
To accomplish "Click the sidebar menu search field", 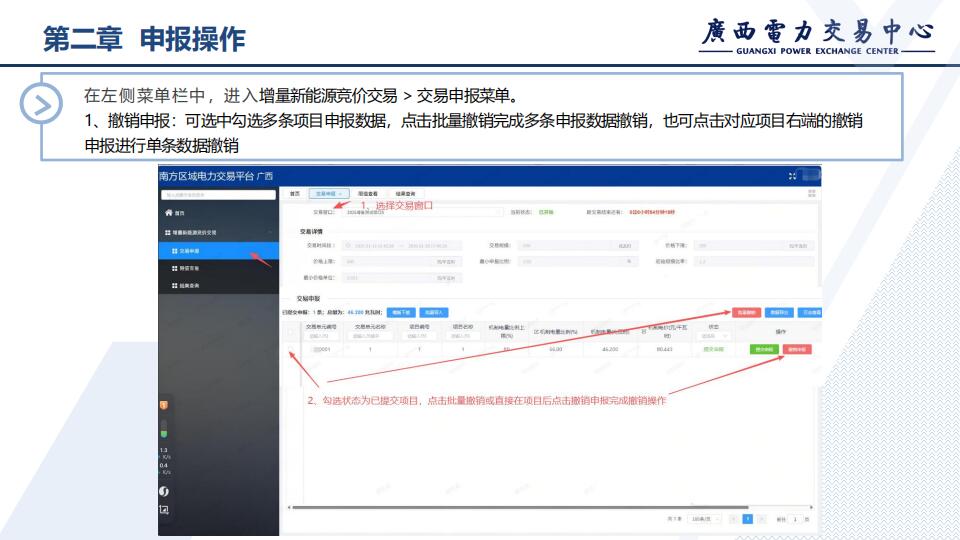I will click(215, 194).
